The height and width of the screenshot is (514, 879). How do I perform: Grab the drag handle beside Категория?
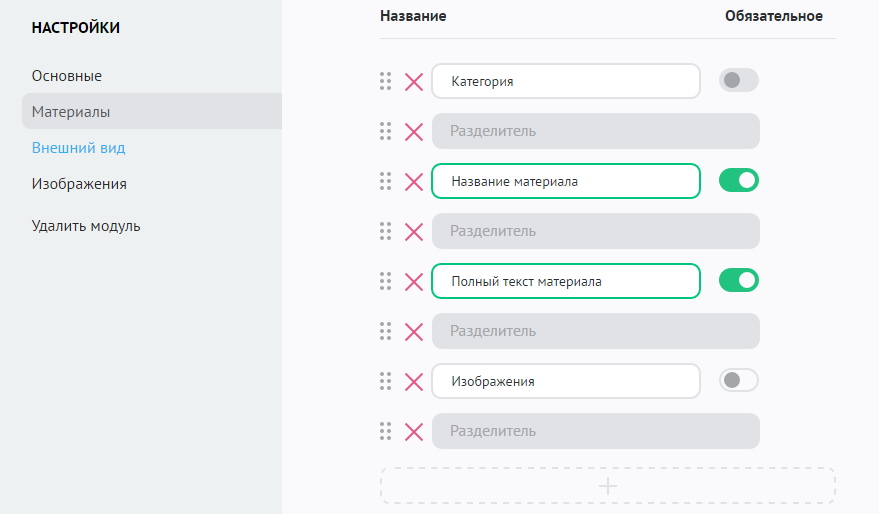pos(386,81)
